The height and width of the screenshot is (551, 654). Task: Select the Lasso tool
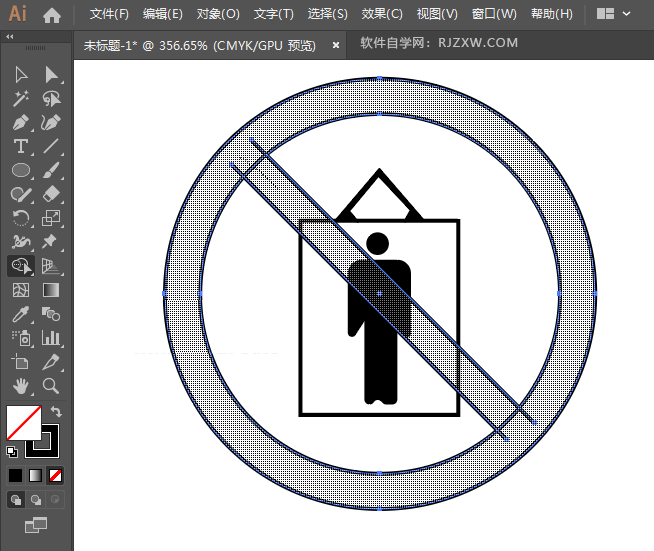[51, 99]
